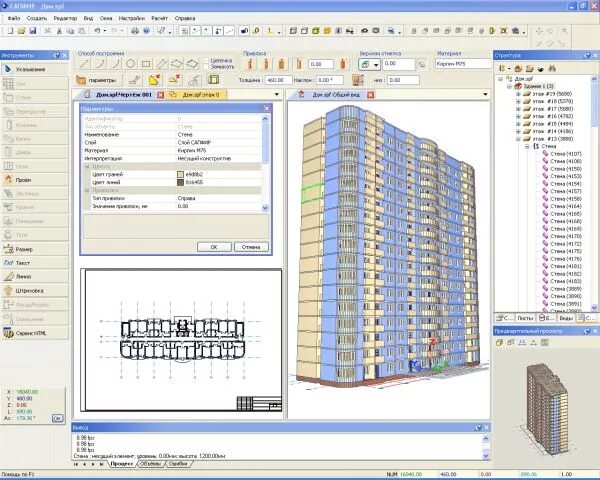Click the green wireframe box icon beside параметры

tap(214, 80)
